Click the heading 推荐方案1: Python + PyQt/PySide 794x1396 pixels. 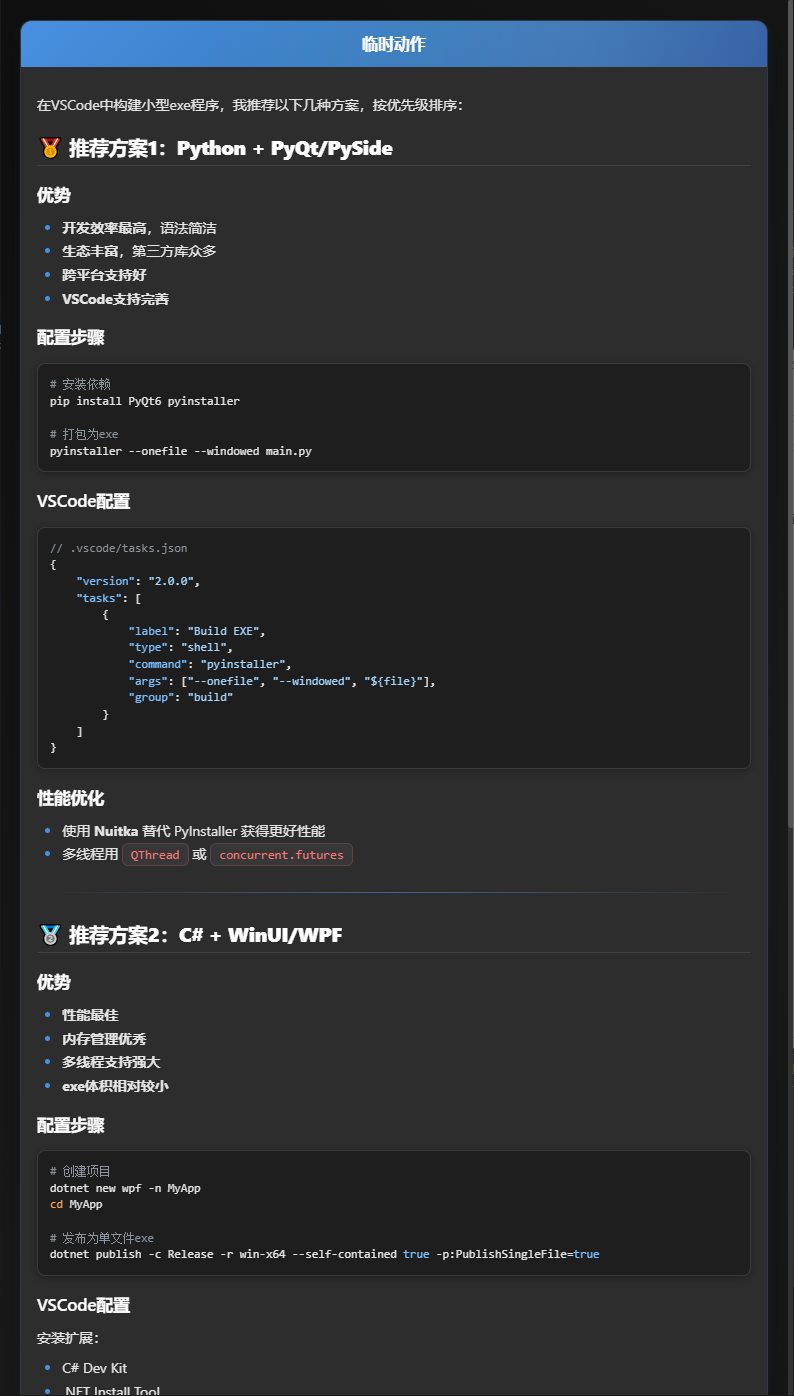click(x=230, y=148)
